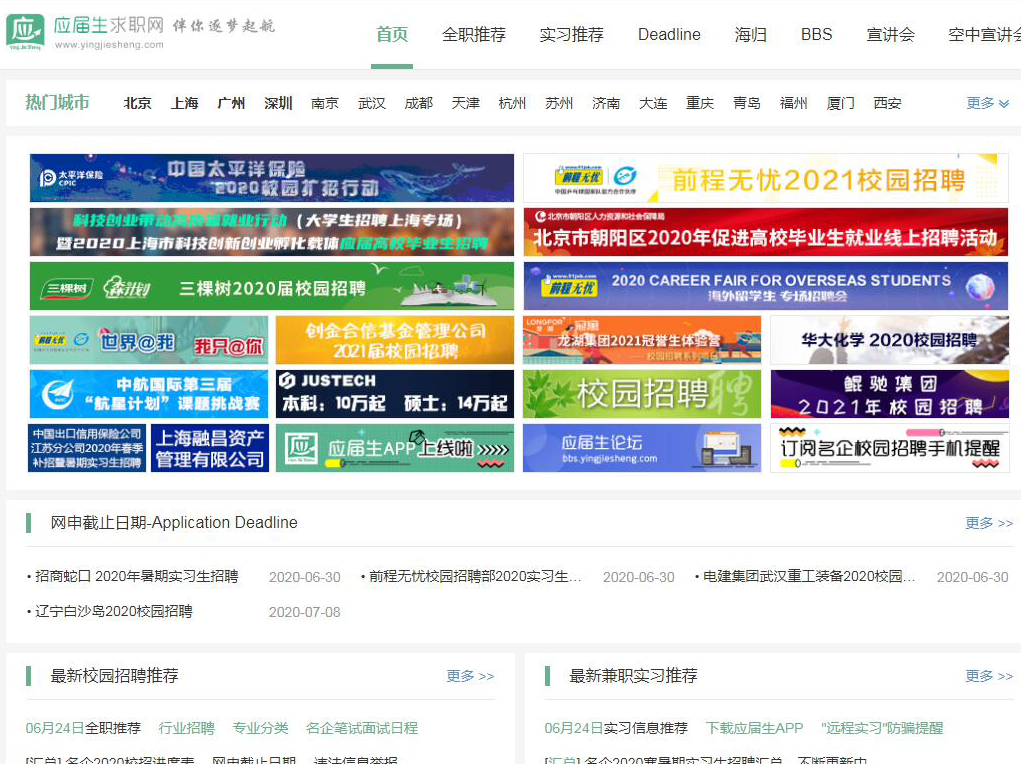Open 招商蛇口 2020年暑期实习生招聘 listing
The image size is (1021, 764).
tap(137, 576)
